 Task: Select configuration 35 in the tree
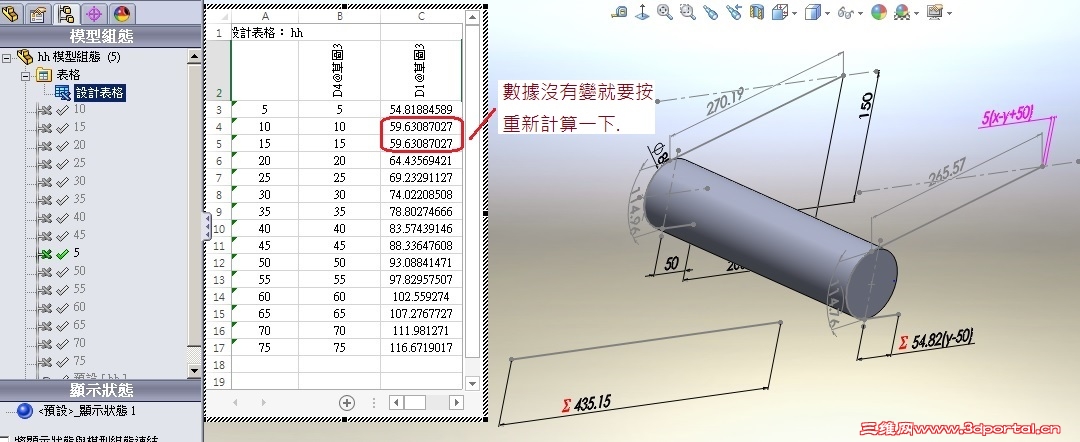[x=79, y=198]
